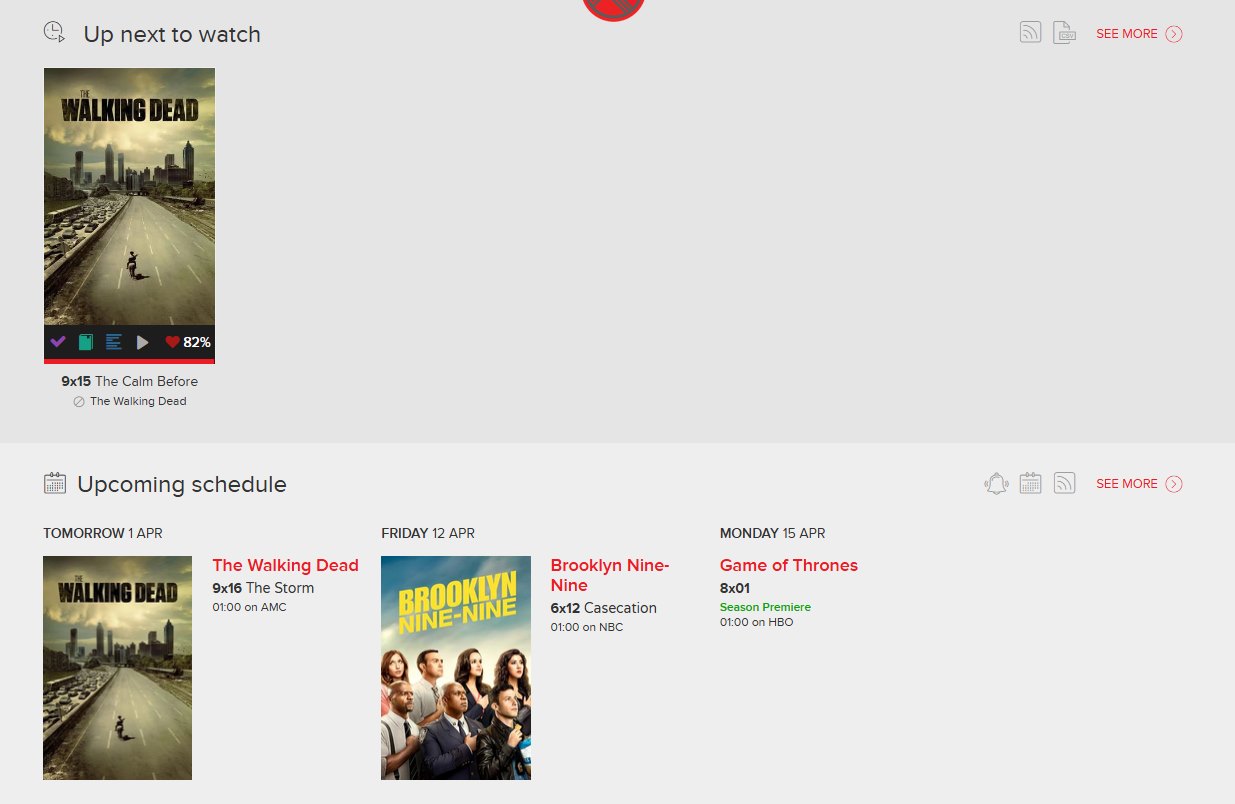Open episode 9x16 The Storm

pyautogui.click(x=263, y=588)
